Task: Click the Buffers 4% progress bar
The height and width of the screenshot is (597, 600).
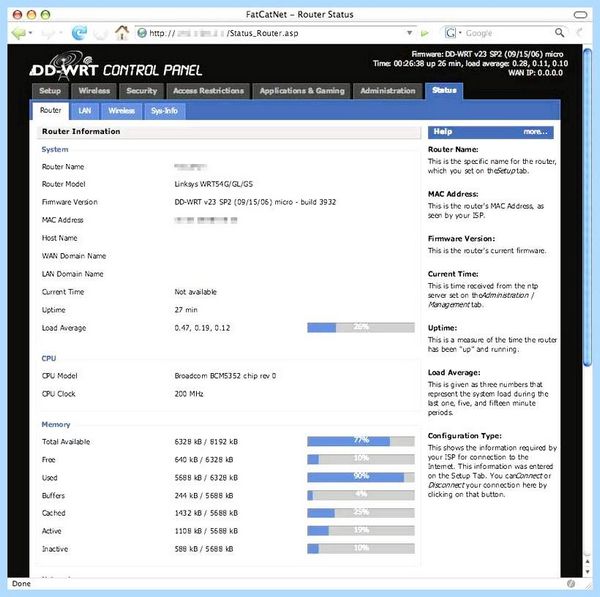Action: [360, 495]
